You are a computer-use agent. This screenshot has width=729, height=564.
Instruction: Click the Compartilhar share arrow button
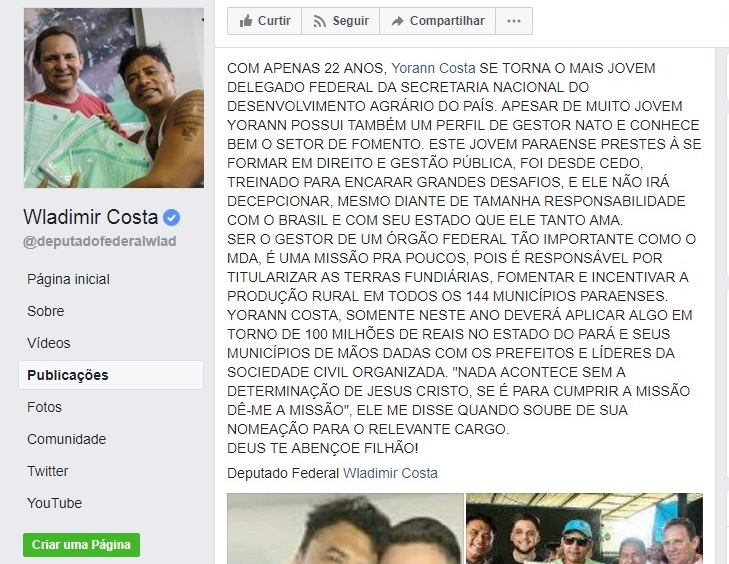click(x=437, y=21)
